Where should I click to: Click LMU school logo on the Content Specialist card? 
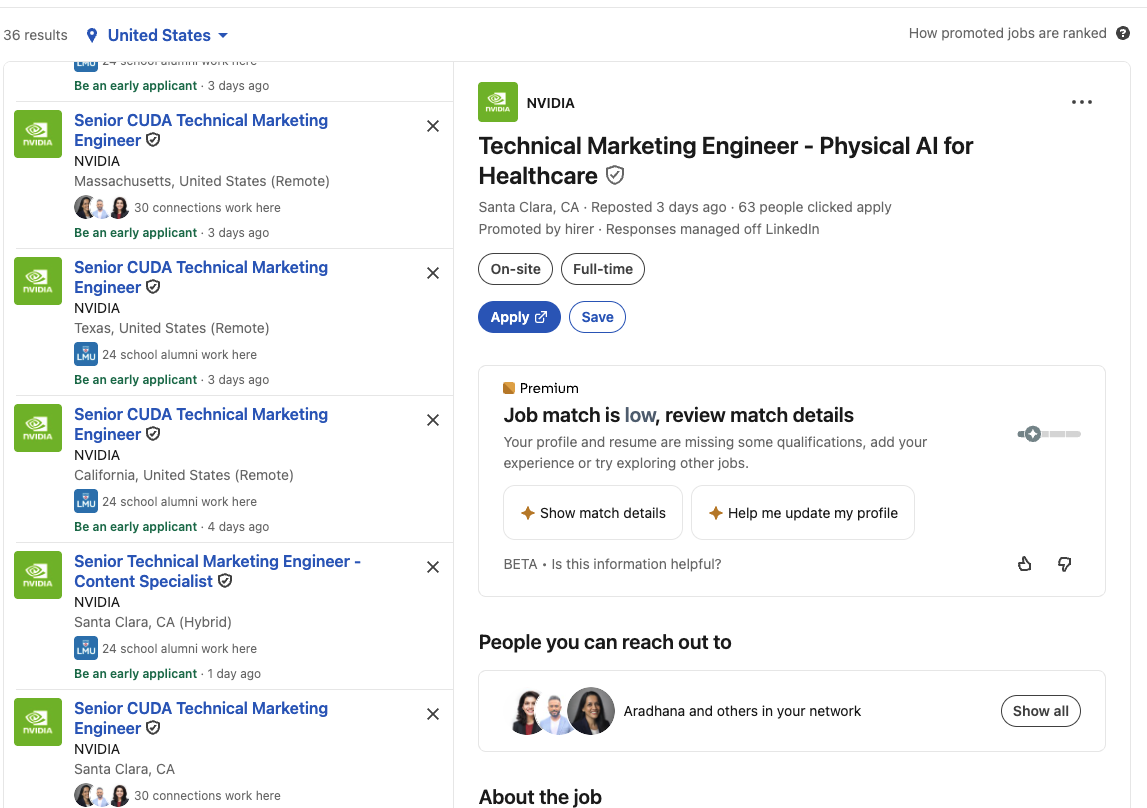86,649
